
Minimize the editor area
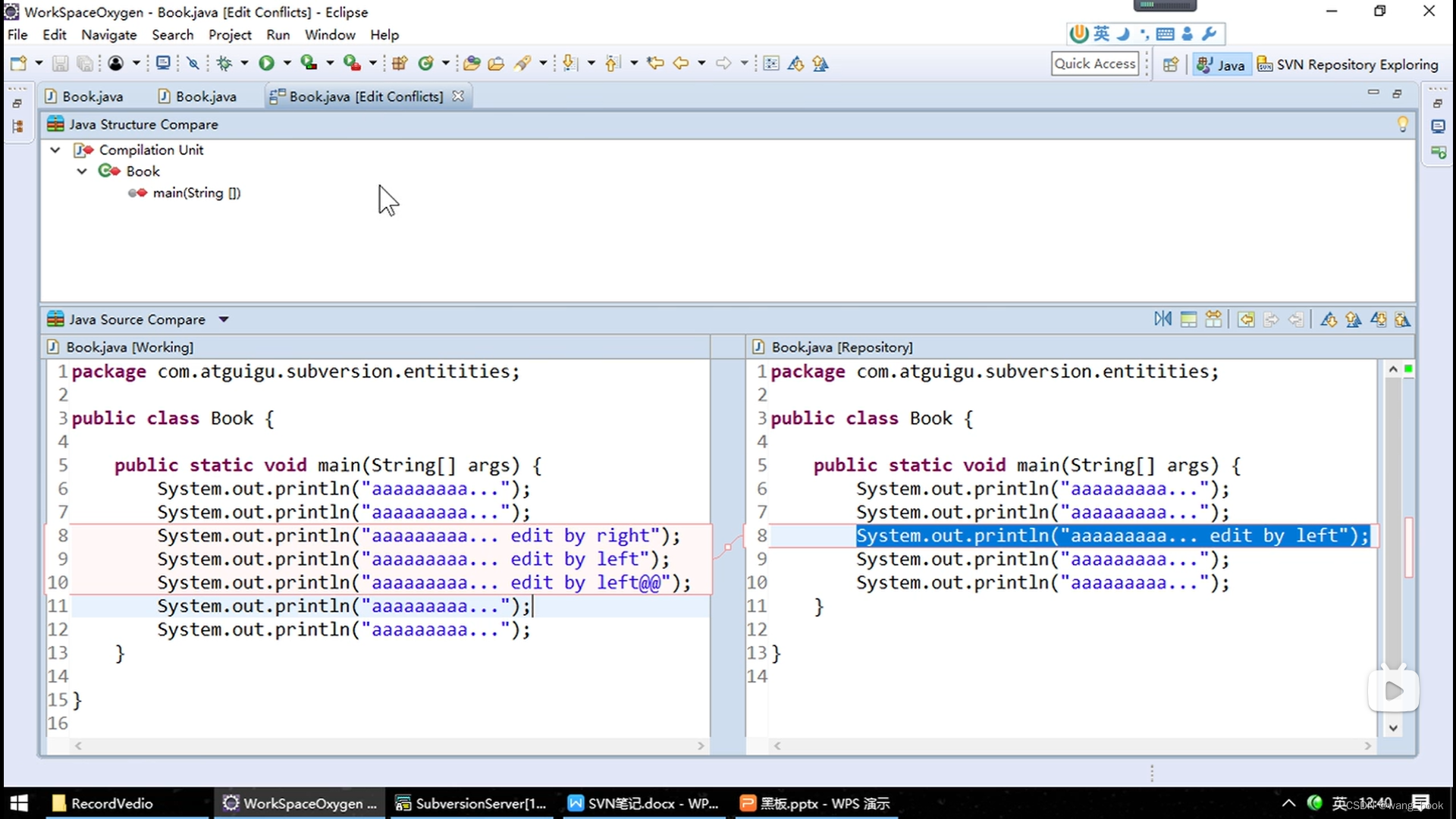click(1373, 93)
